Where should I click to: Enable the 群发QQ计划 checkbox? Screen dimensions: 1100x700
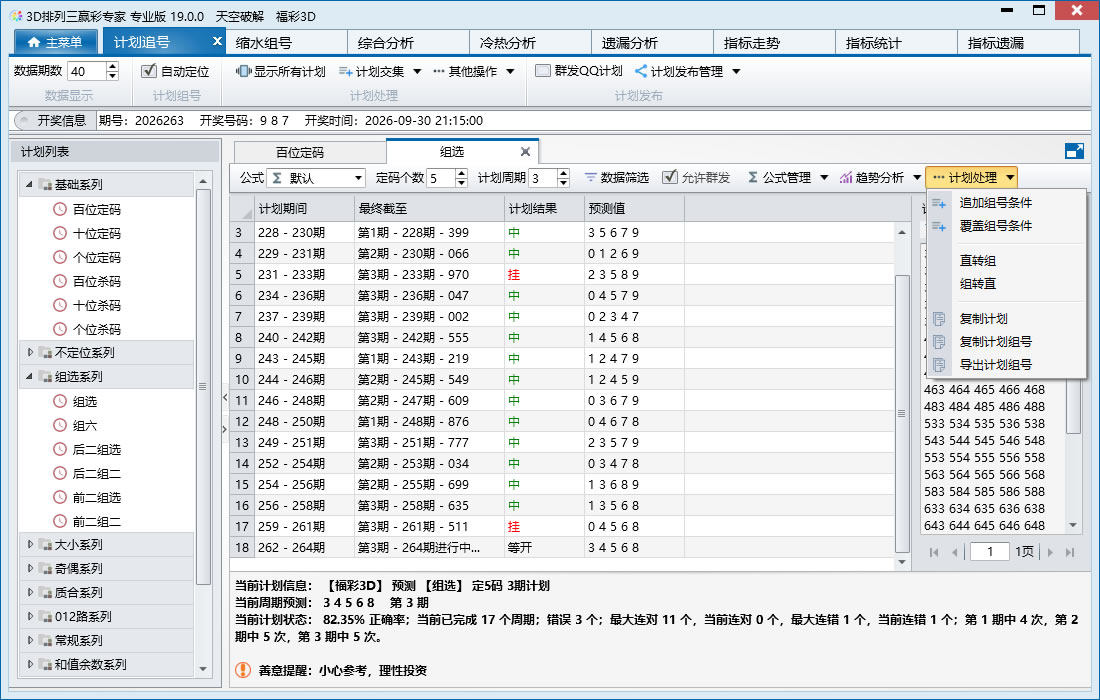tap(542, 71)
